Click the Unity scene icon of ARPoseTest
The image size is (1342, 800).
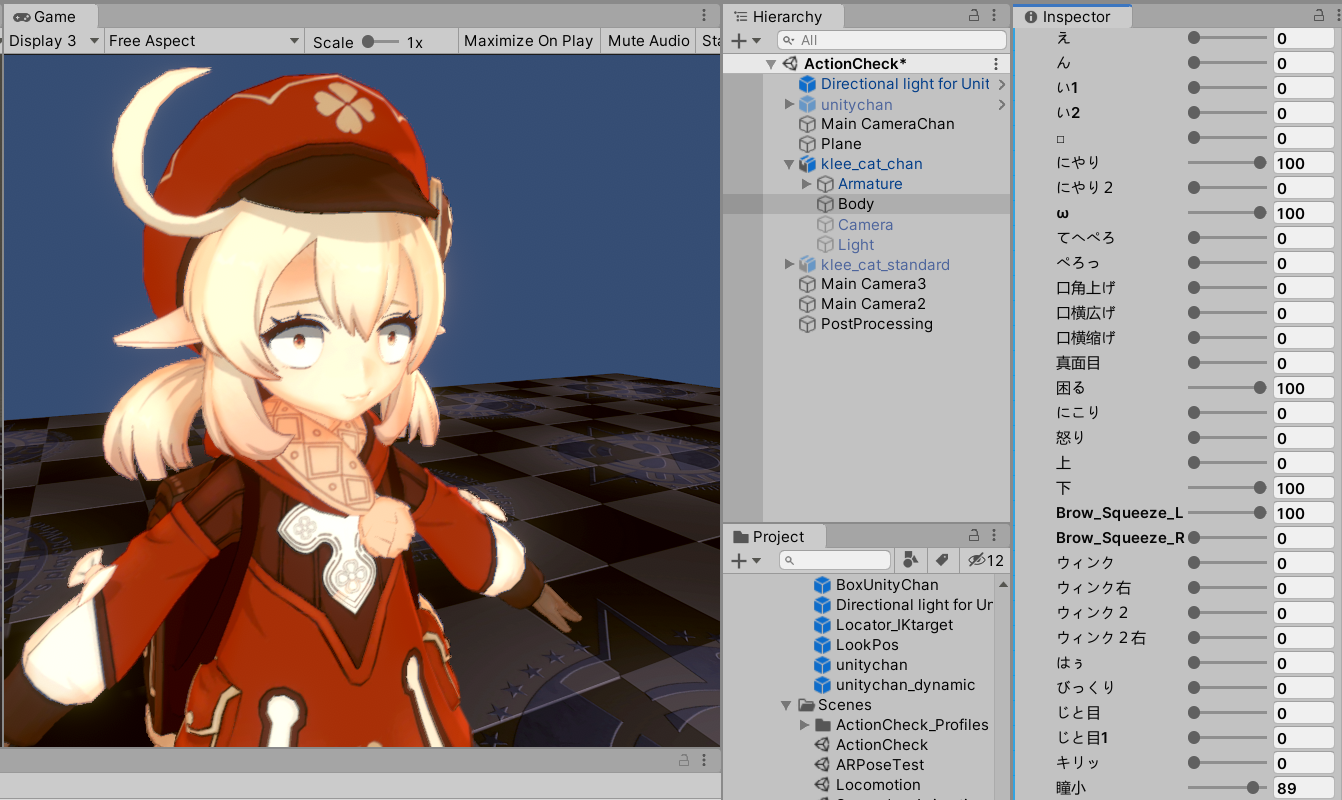click(x=822, y=765)
